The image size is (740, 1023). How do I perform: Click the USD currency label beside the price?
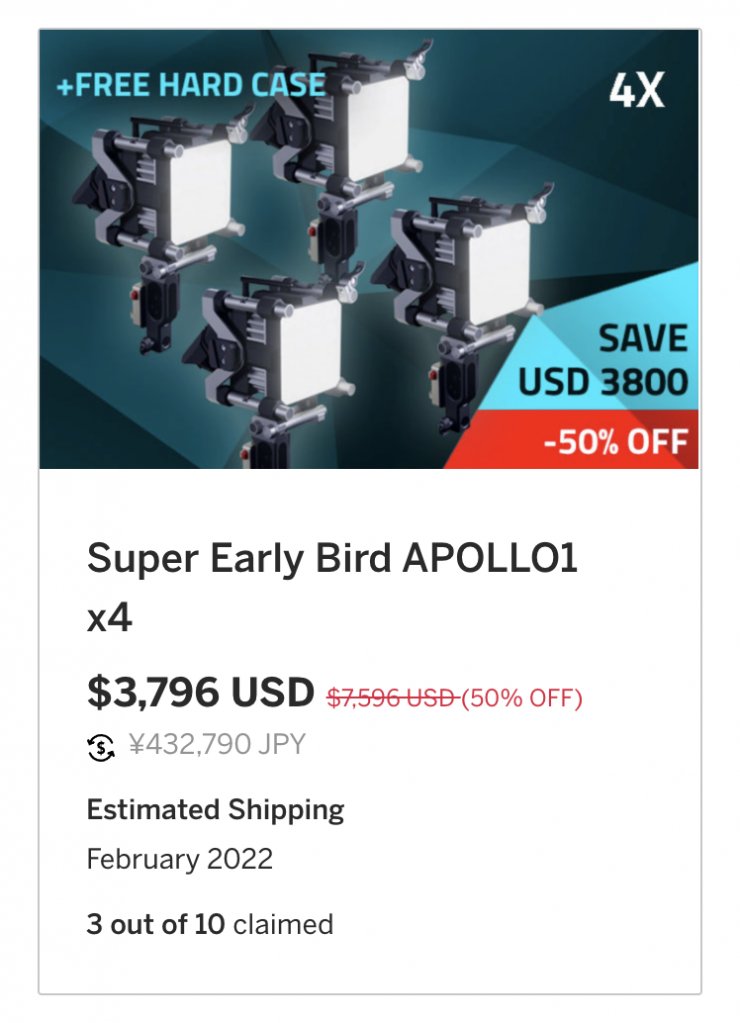273,692
